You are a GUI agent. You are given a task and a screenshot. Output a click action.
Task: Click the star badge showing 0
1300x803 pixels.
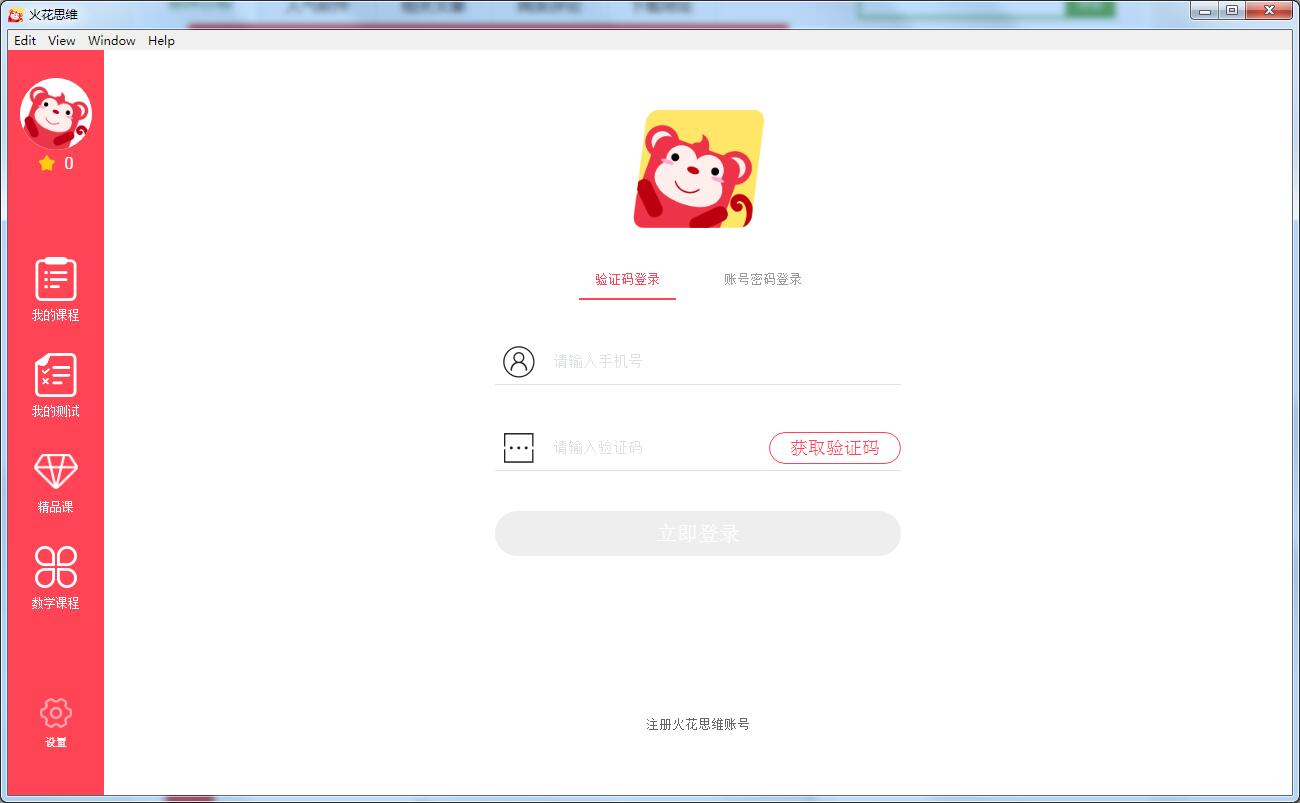tap(55, 163)
